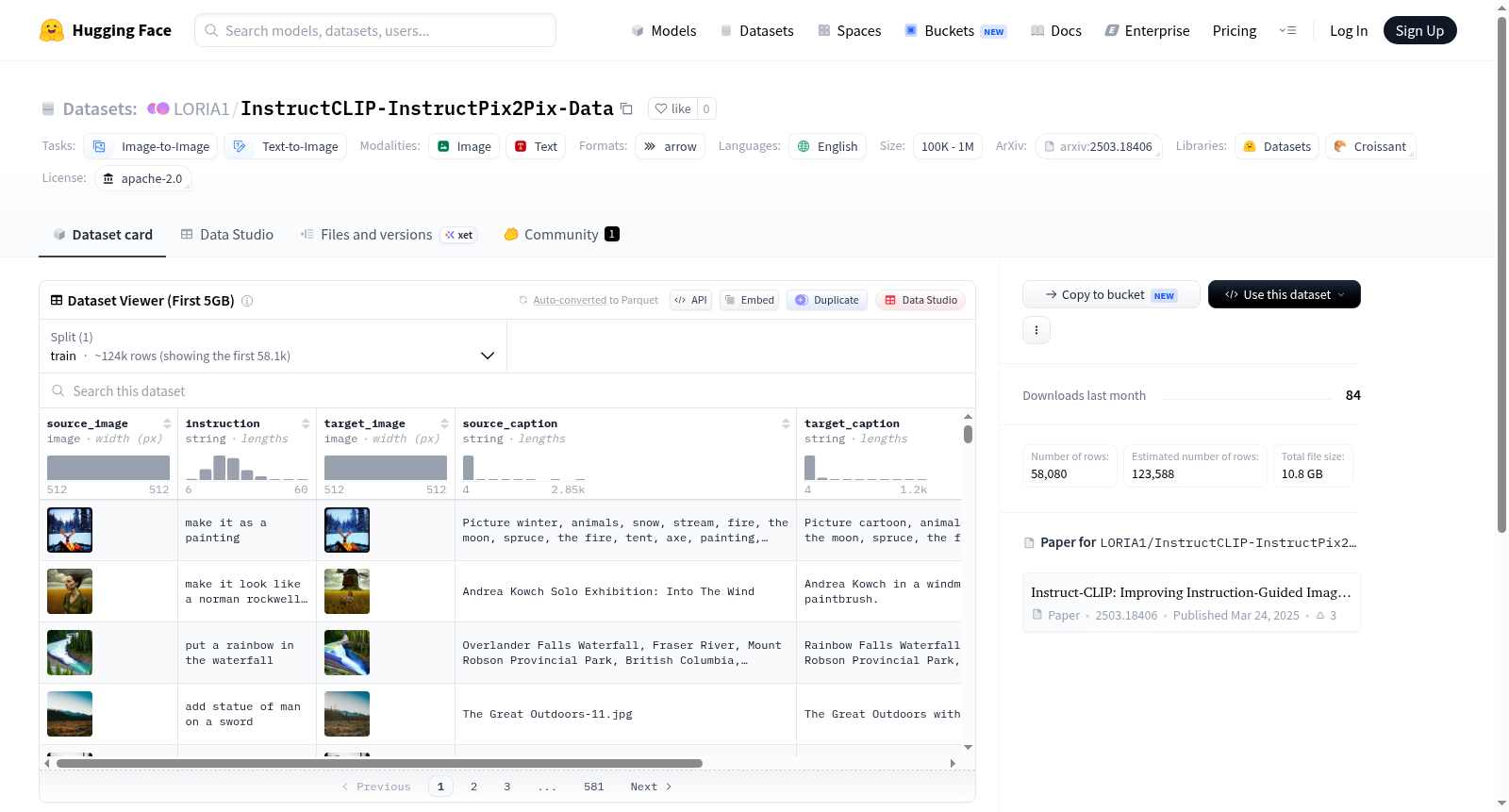Jump to page 581 of rows
Image resolution: width=1509 pixels, height=812 pixels.
click(593, 787)
